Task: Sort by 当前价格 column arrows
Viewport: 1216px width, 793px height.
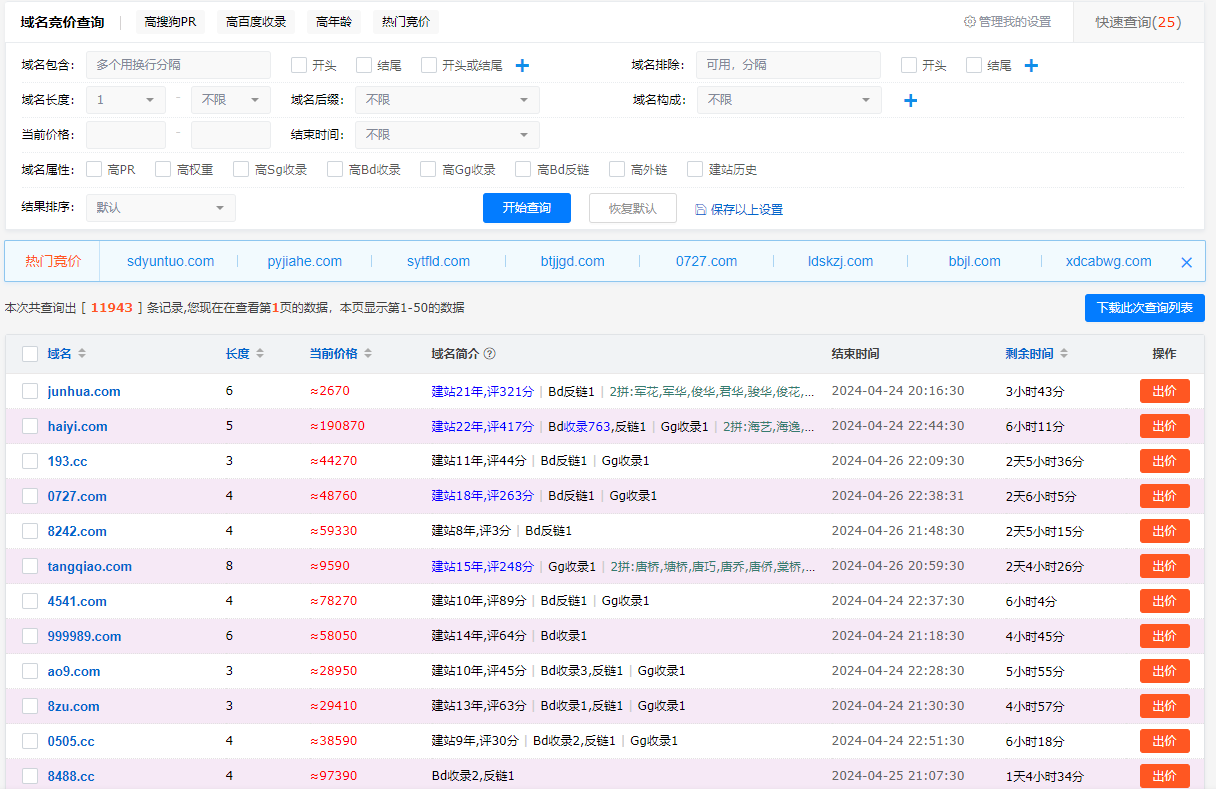Action: (367, 354)
